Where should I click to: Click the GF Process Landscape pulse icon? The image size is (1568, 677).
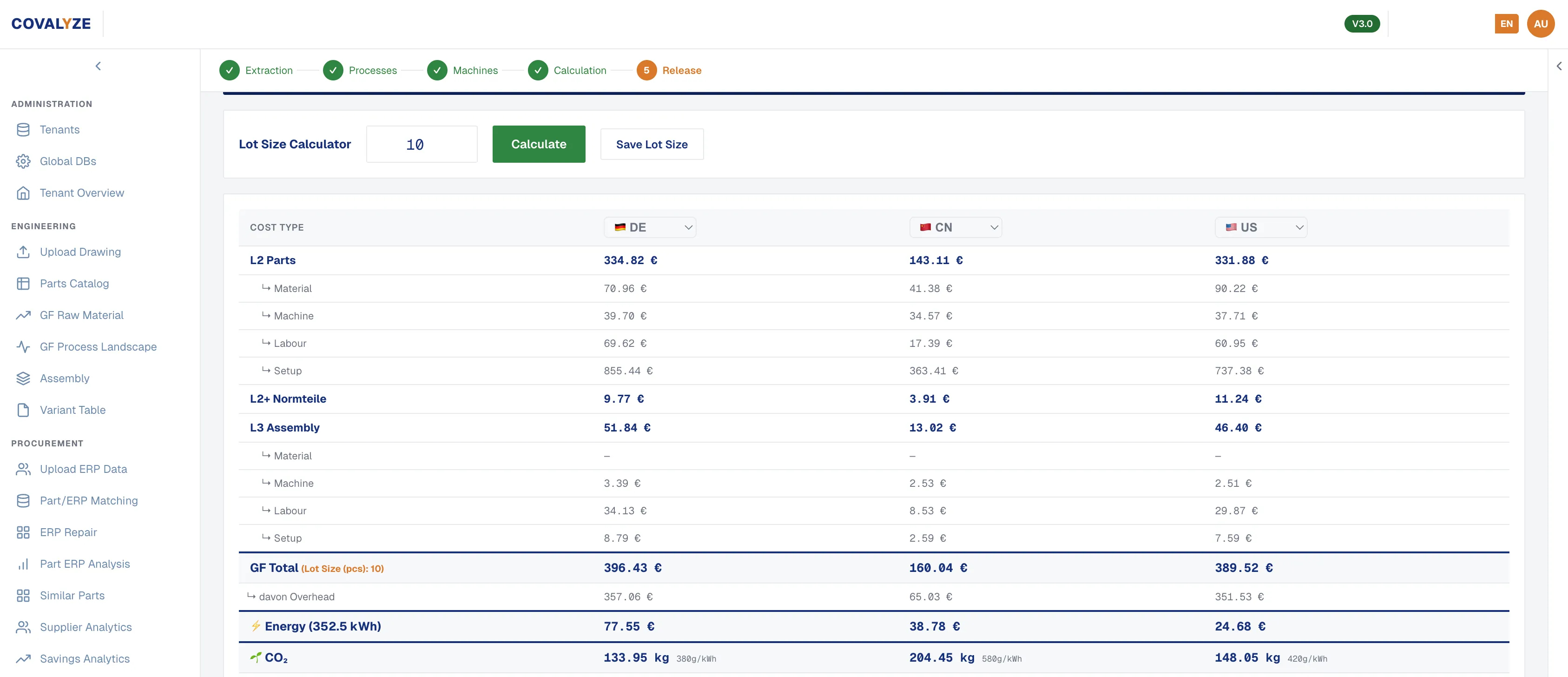23,347
